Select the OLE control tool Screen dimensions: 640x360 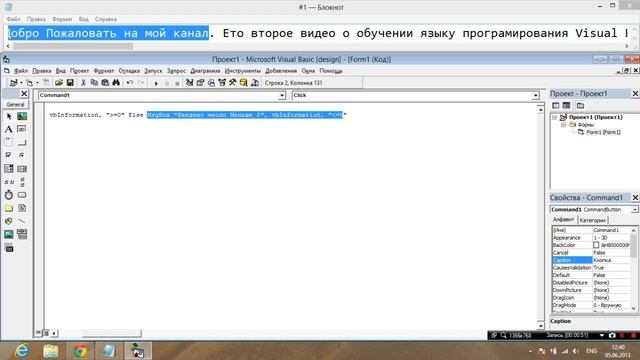pyautogui.click(x=9, y=248)
